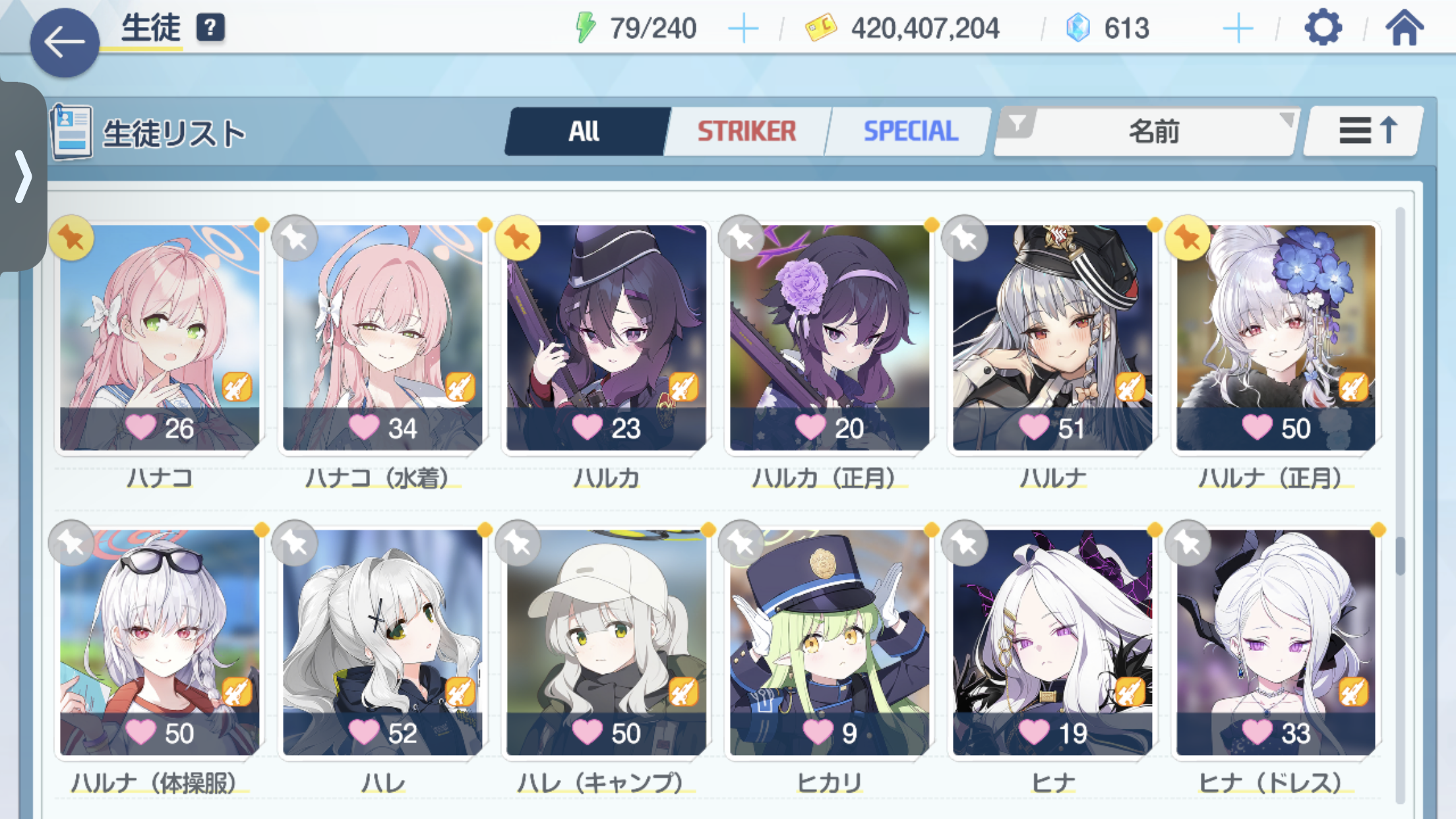
Task: Select the All tab
Action: coord(584,131)
